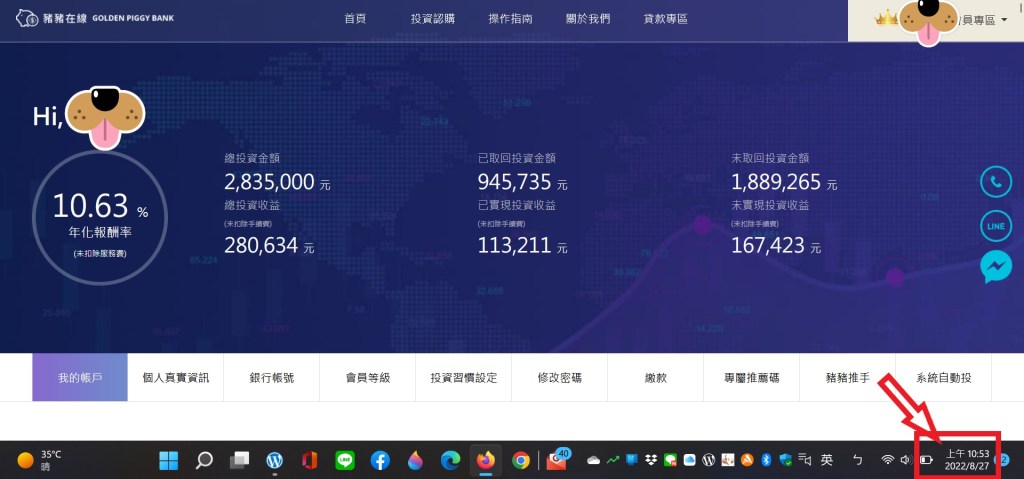
Task: Click the Golden Piggy Bank logo
Action: pos(88,19)
